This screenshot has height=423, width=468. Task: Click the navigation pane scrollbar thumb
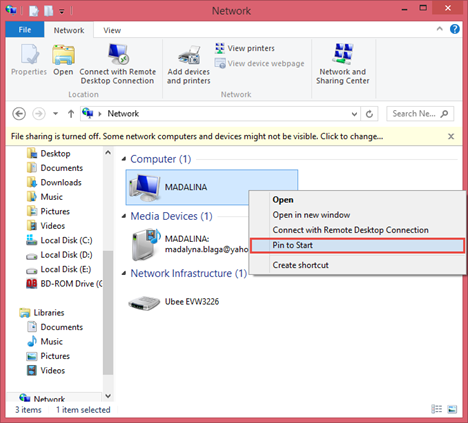click(x=108, y=312)
